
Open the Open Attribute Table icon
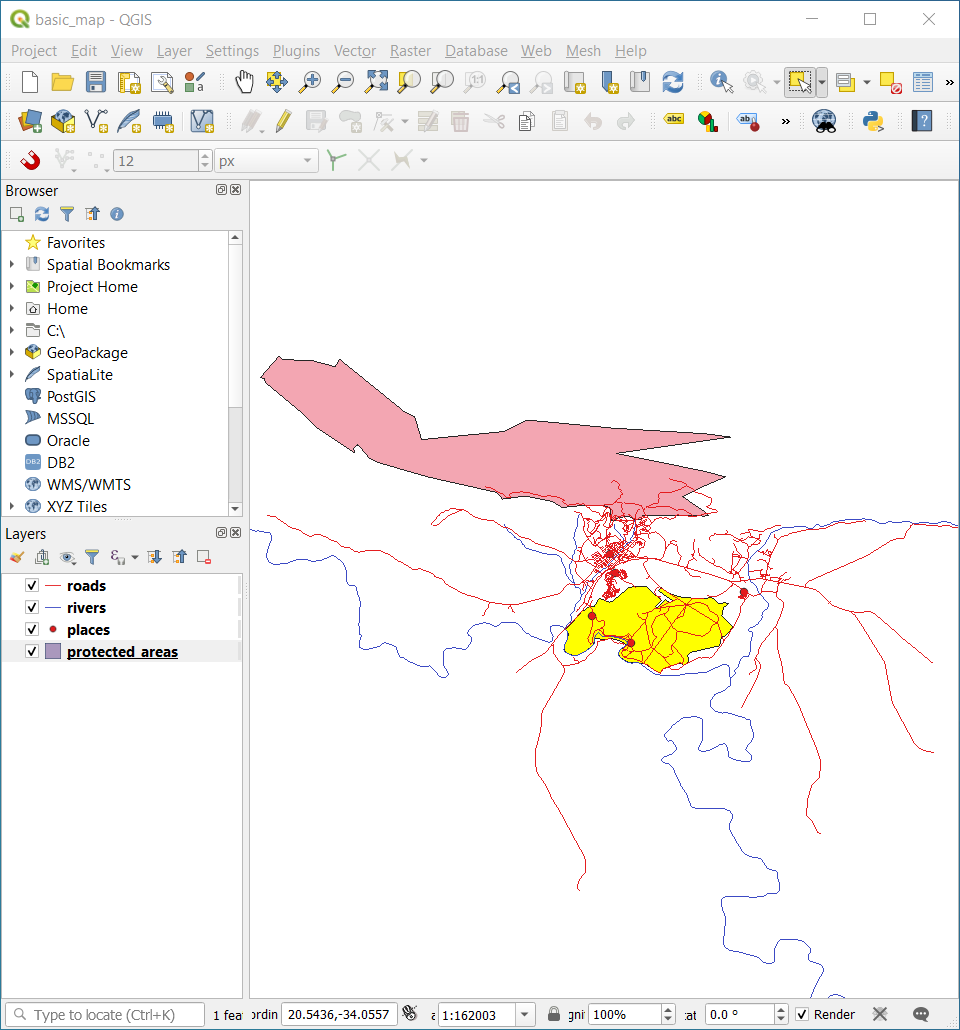922,82
